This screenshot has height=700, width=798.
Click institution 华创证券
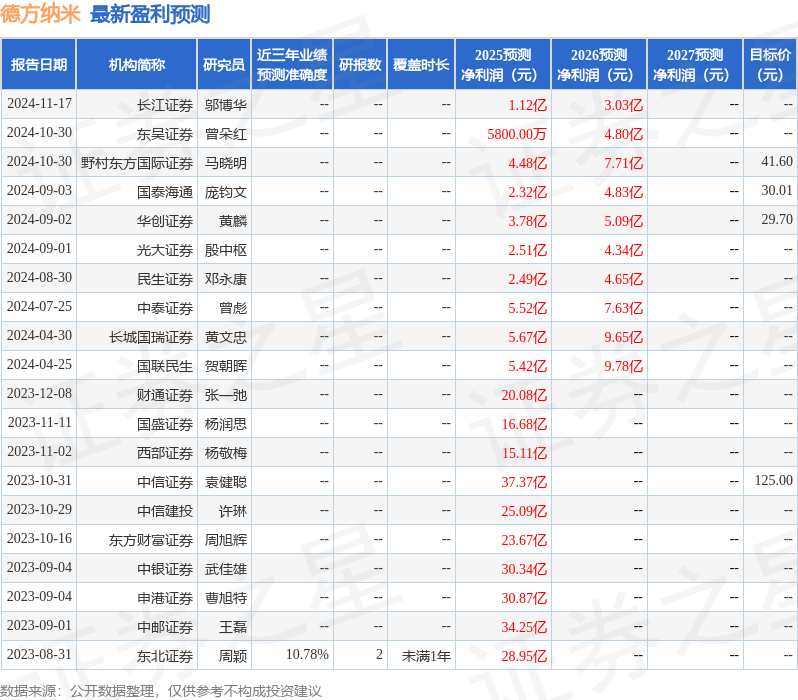tap(165, 221)
